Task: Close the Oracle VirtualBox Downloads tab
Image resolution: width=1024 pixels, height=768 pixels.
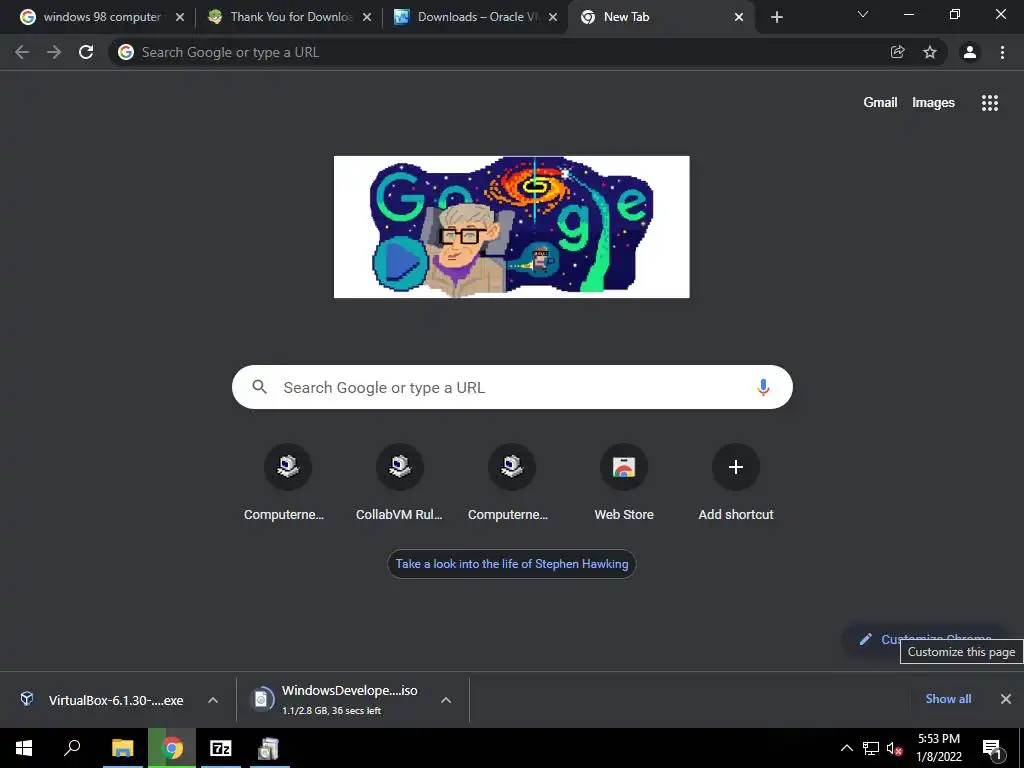Action: pyautogui.click(x=553, y=17)
